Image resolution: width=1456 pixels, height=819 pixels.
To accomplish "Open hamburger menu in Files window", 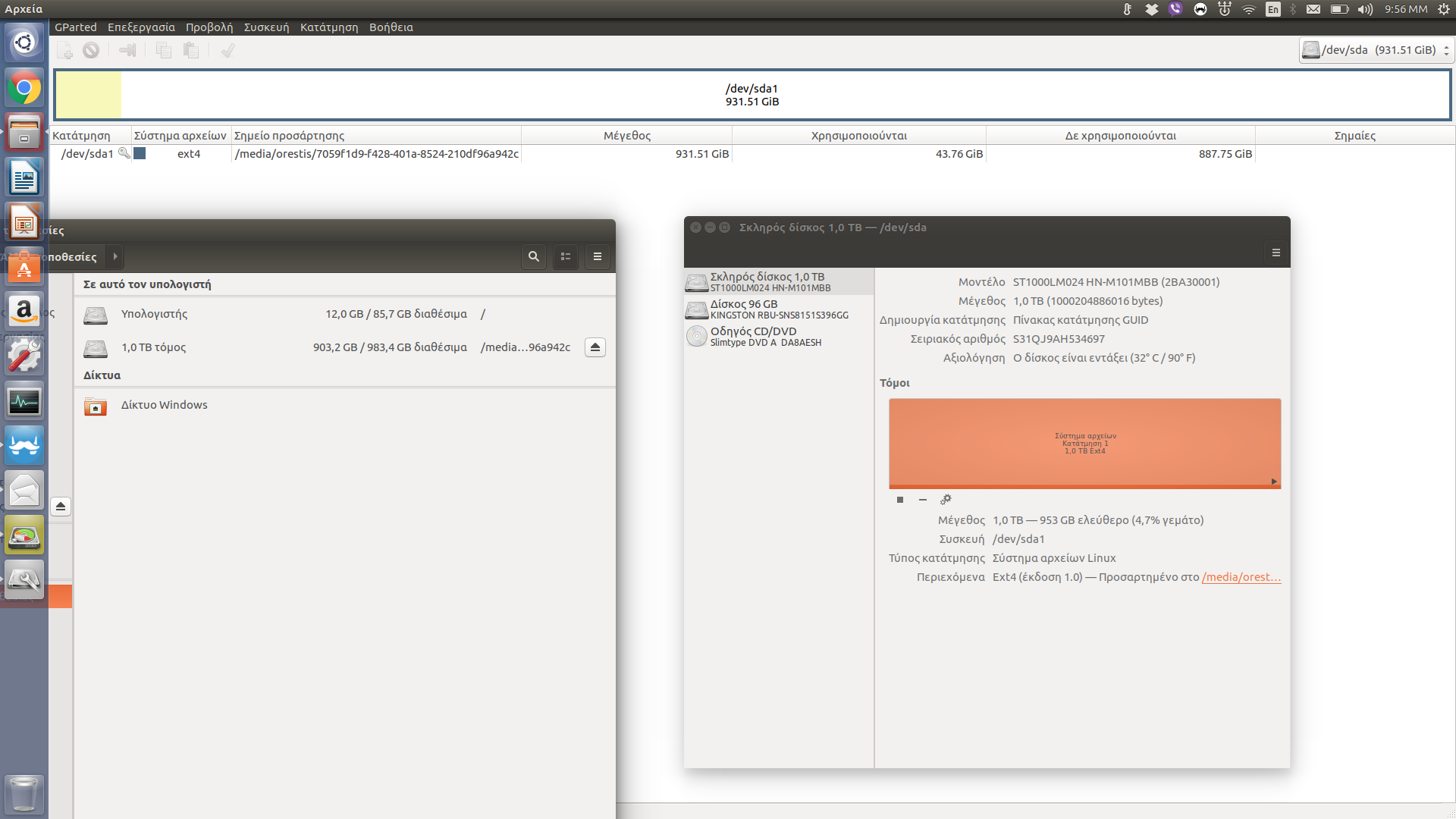I will (x=598, y=257).
